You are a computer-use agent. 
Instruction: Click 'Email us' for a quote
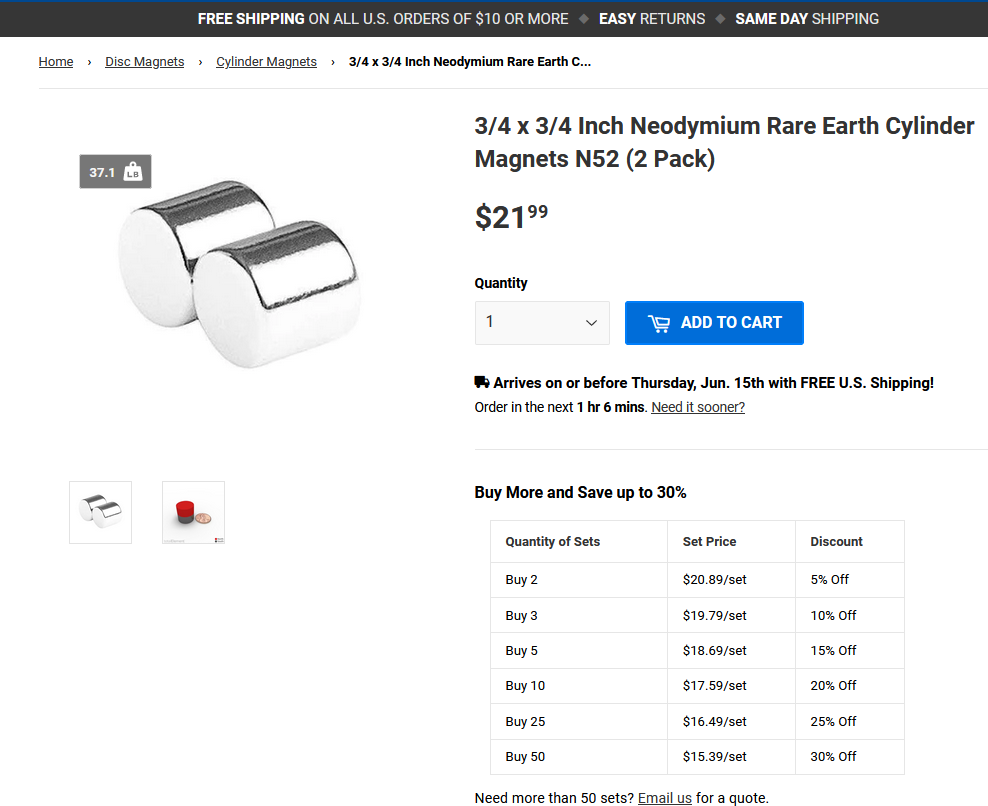[x=664, y=798]
